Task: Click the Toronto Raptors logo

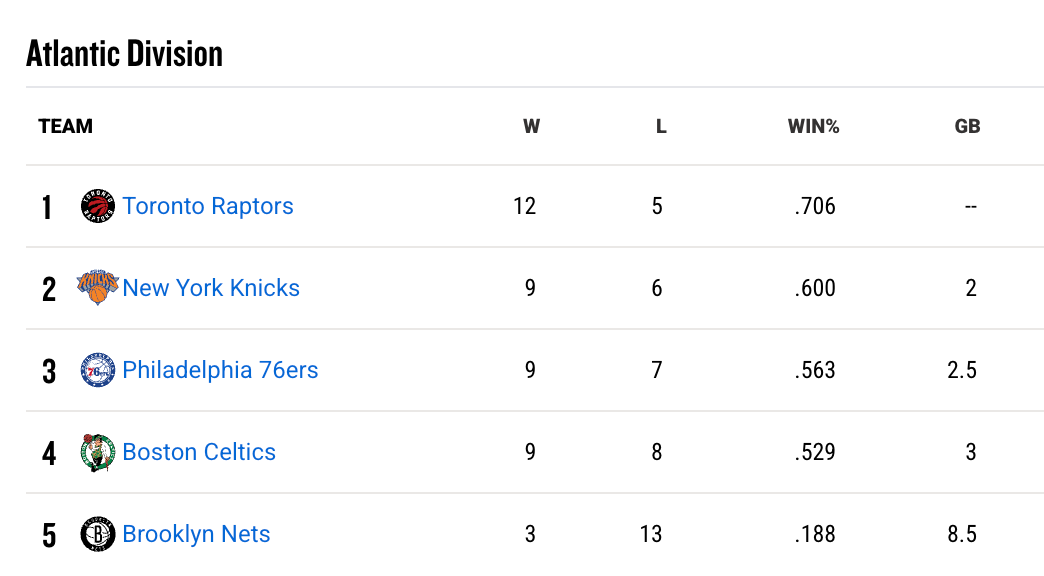Action: [99, 206]
